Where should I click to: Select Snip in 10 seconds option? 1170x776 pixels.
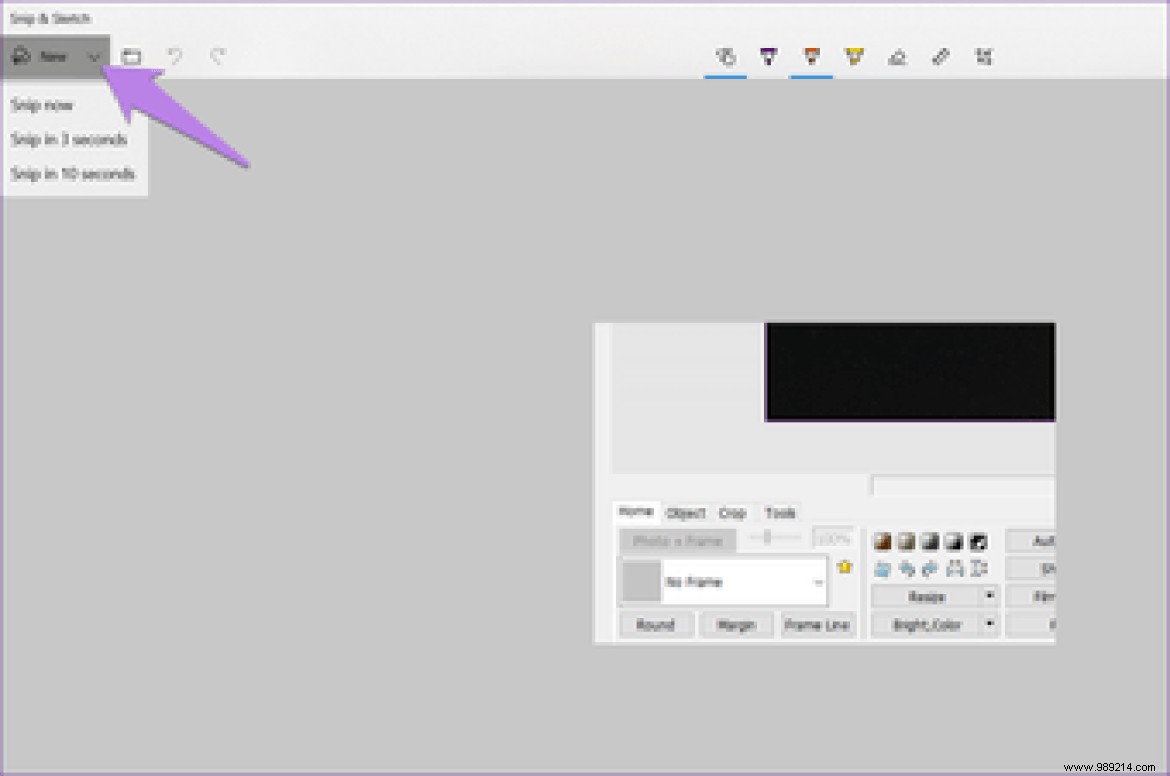72,173
